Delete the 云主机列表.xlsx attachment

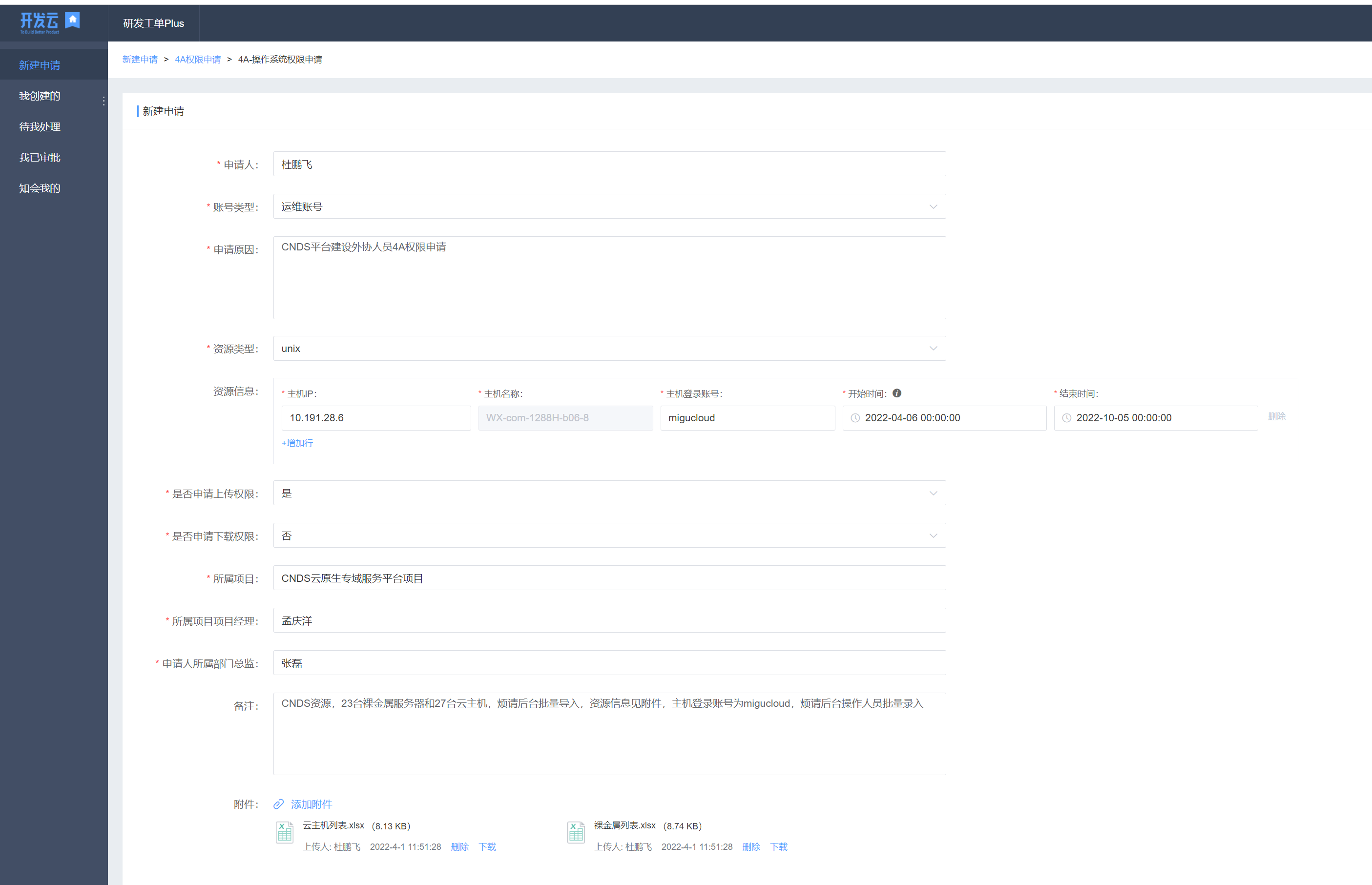(459, 846)
